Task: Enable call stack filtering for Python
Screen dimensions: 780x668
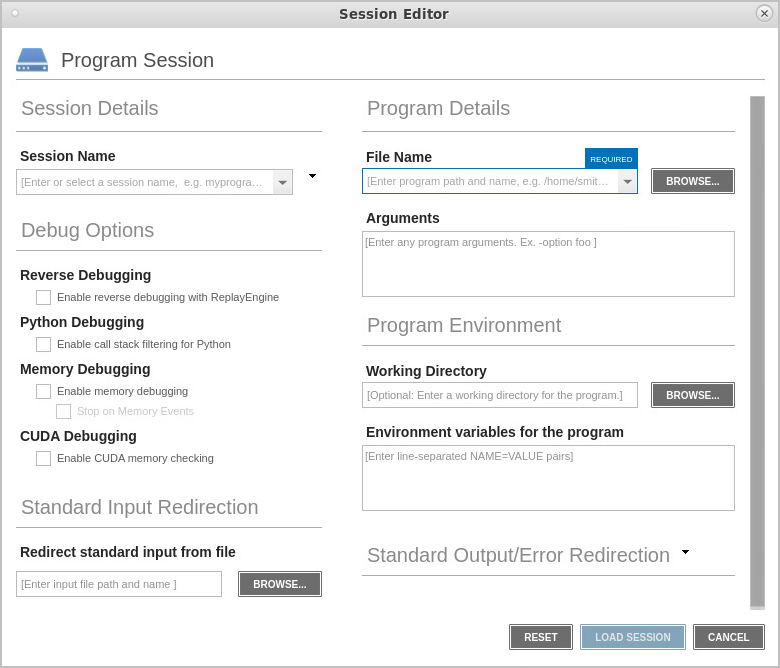Action: pyautogui.click(x=44, y=344)
